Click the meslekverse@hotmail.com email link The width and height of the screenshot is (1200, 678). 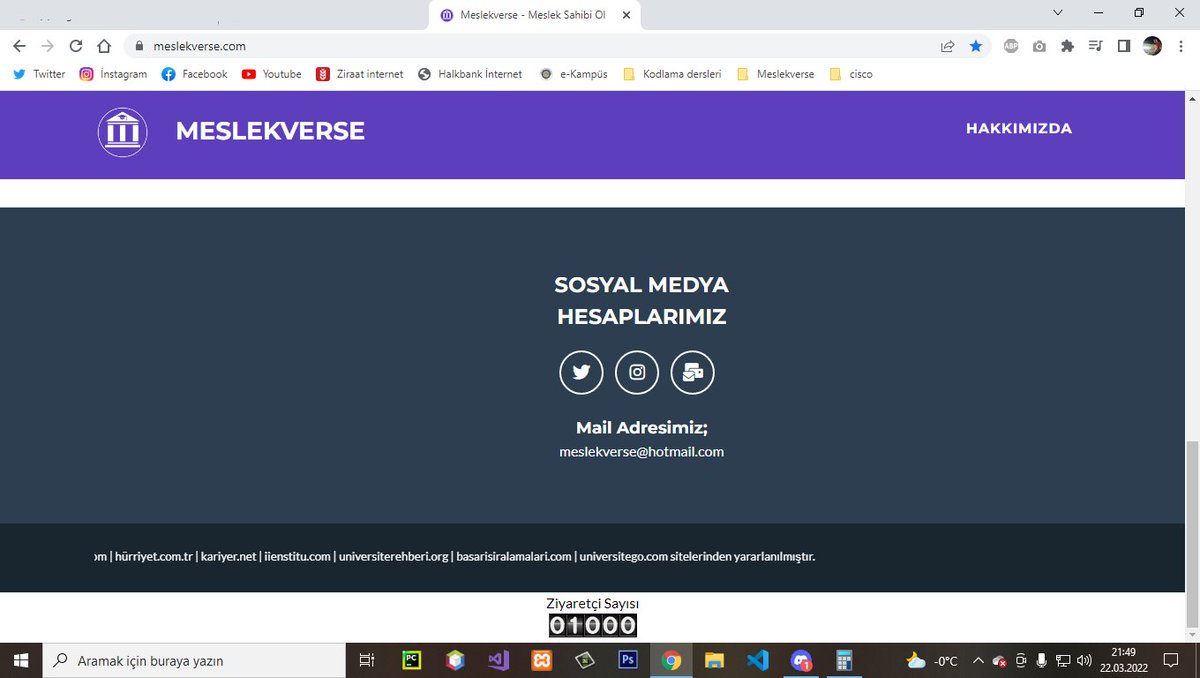pos(641,451)
